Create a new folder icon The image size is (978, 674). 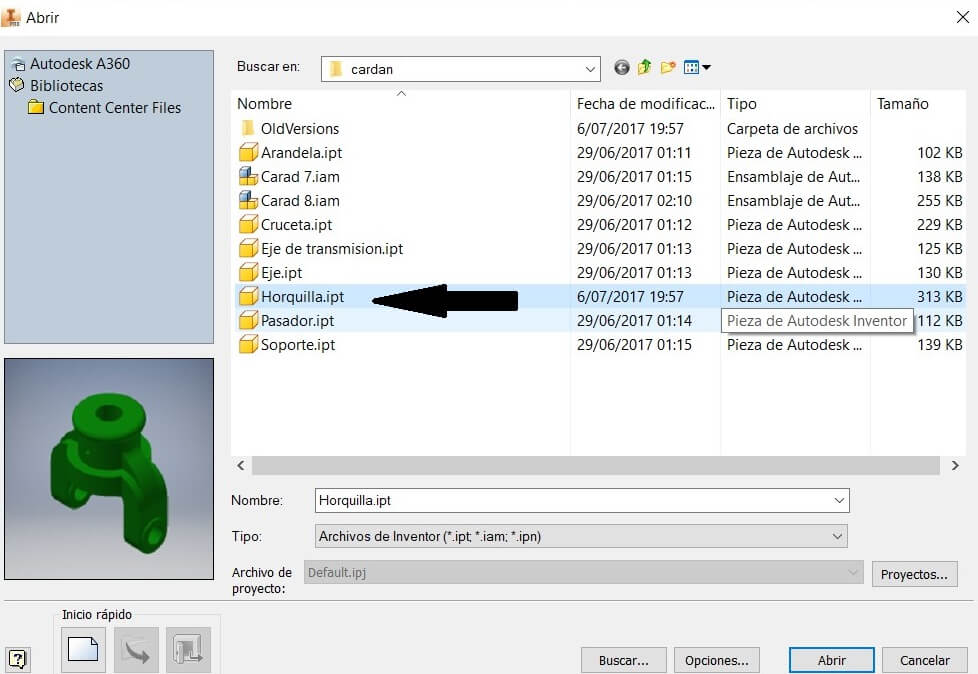point(668,67)
